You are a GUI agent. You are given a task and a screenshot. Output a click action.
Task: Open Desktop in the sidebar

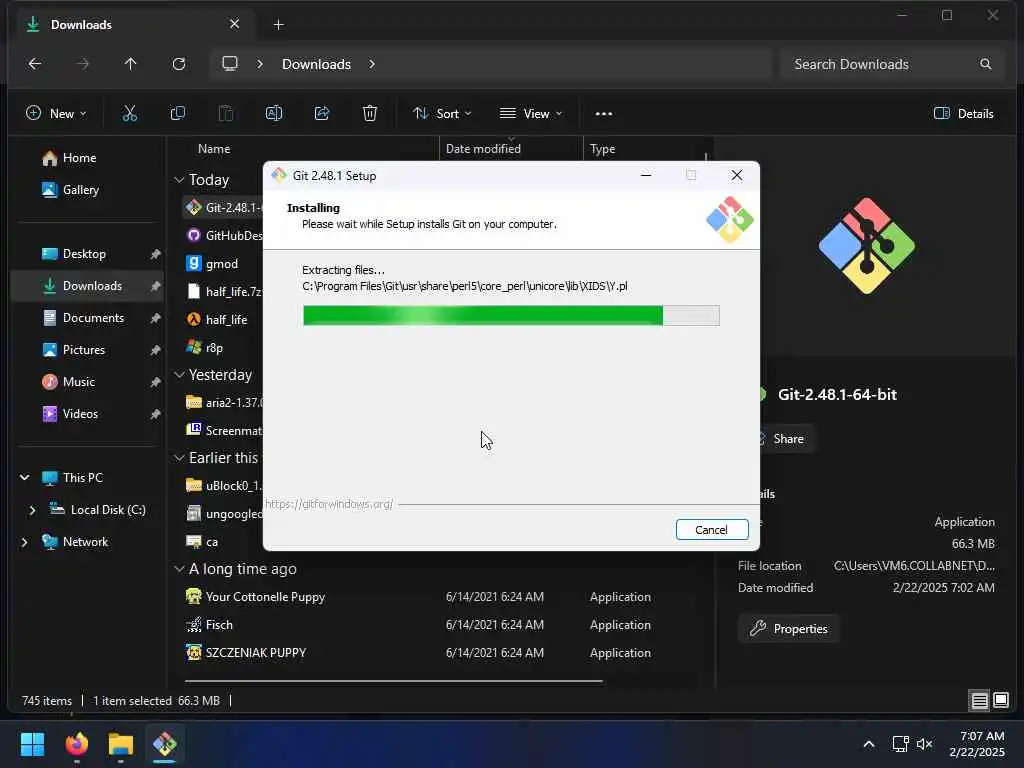tap(84, 253)
